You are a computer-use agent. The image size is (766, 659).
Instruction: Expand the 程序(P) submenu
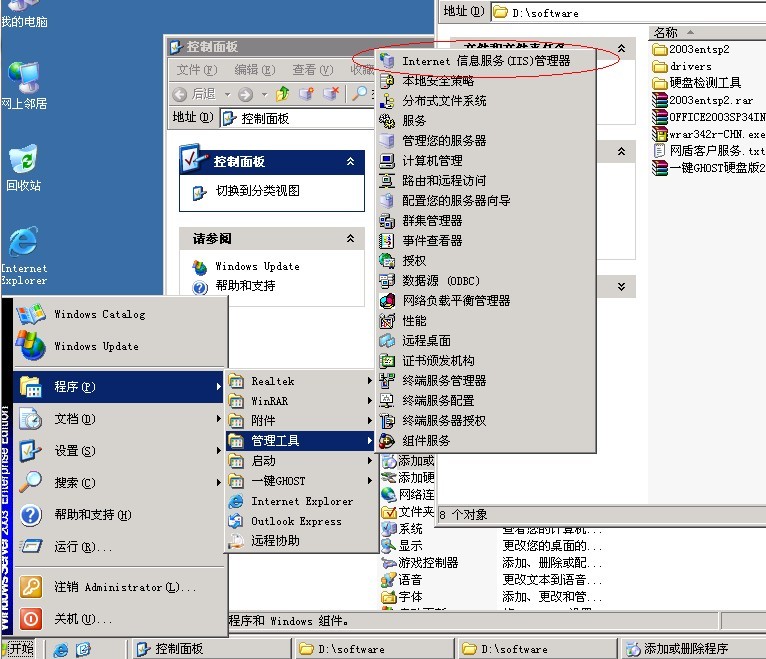[119, 387]
